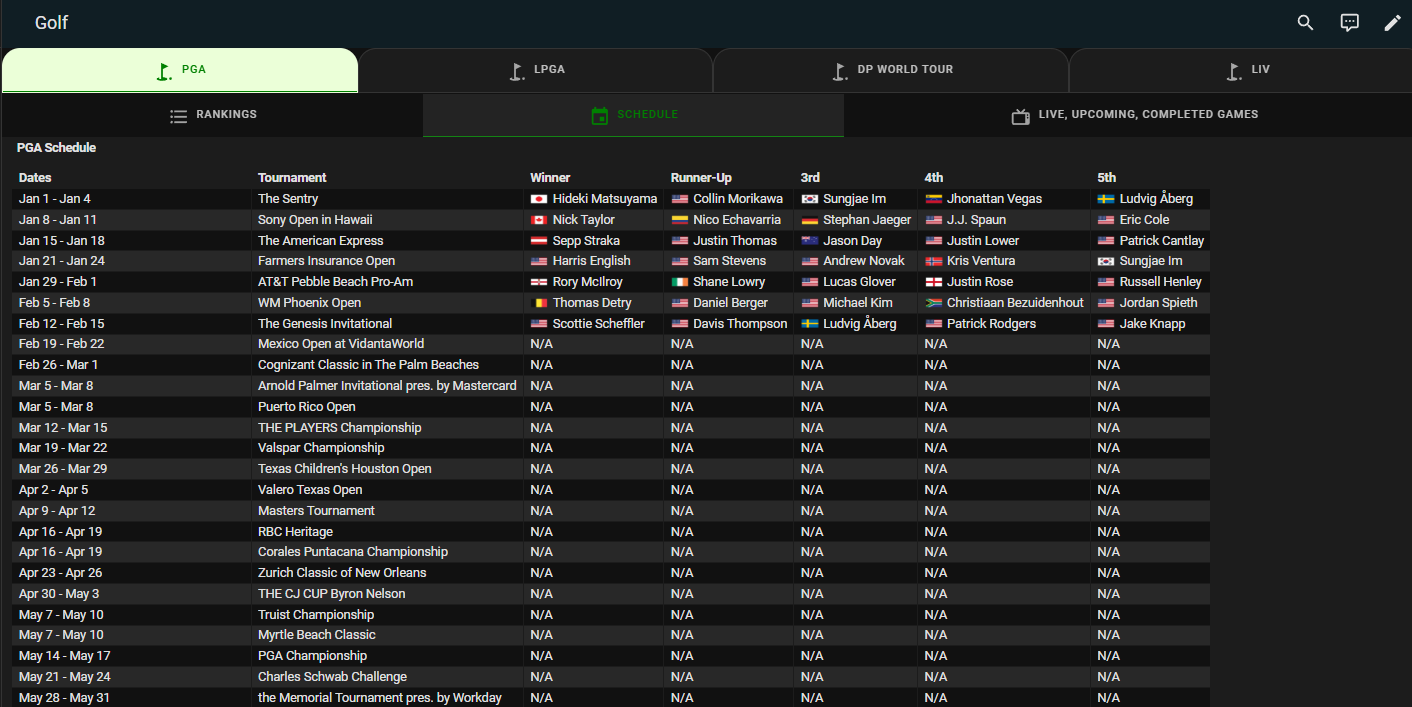Screen dimensions: 1412x707
Task: Open Live, Upcoming, Completed Games tab
Action: tap(1128, 115)
